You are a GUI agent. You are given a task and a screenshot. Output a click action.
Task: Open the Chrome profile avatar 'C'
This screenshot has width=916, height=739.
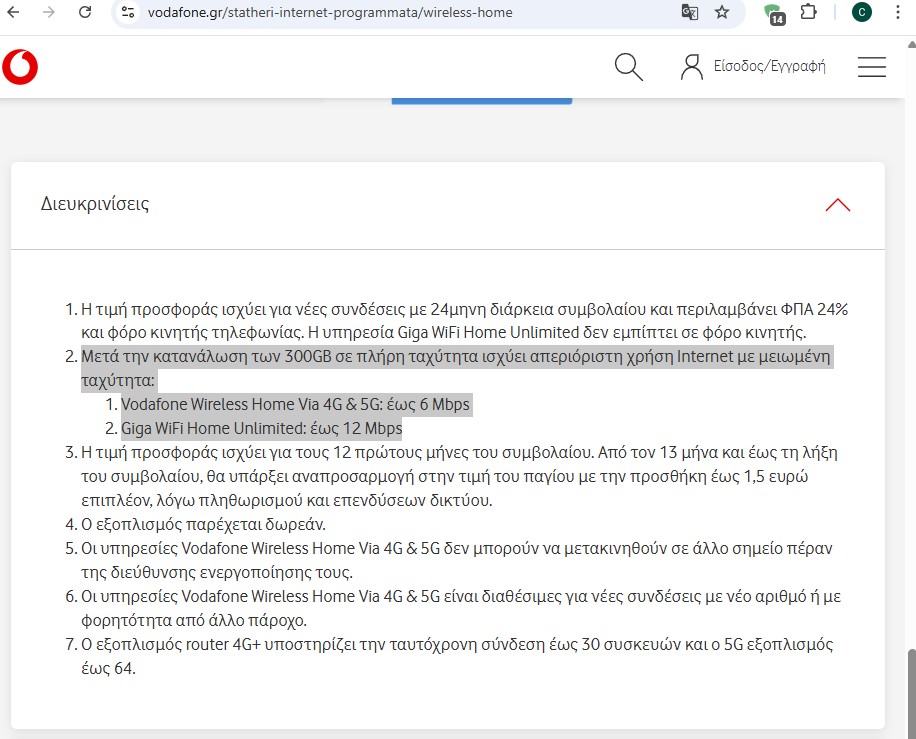[861, 12]
